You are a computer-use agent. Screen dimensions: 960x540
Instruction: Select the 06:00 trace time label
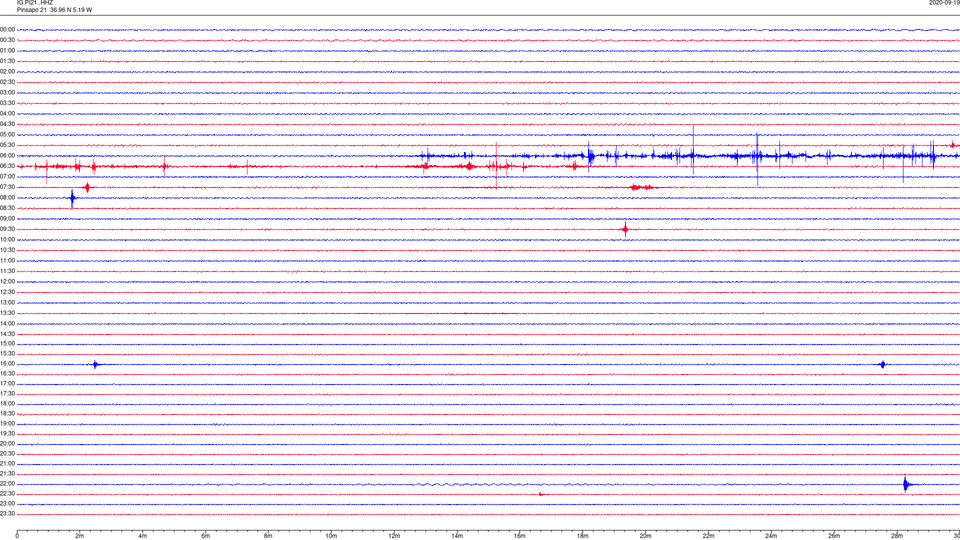pos(7,156)
